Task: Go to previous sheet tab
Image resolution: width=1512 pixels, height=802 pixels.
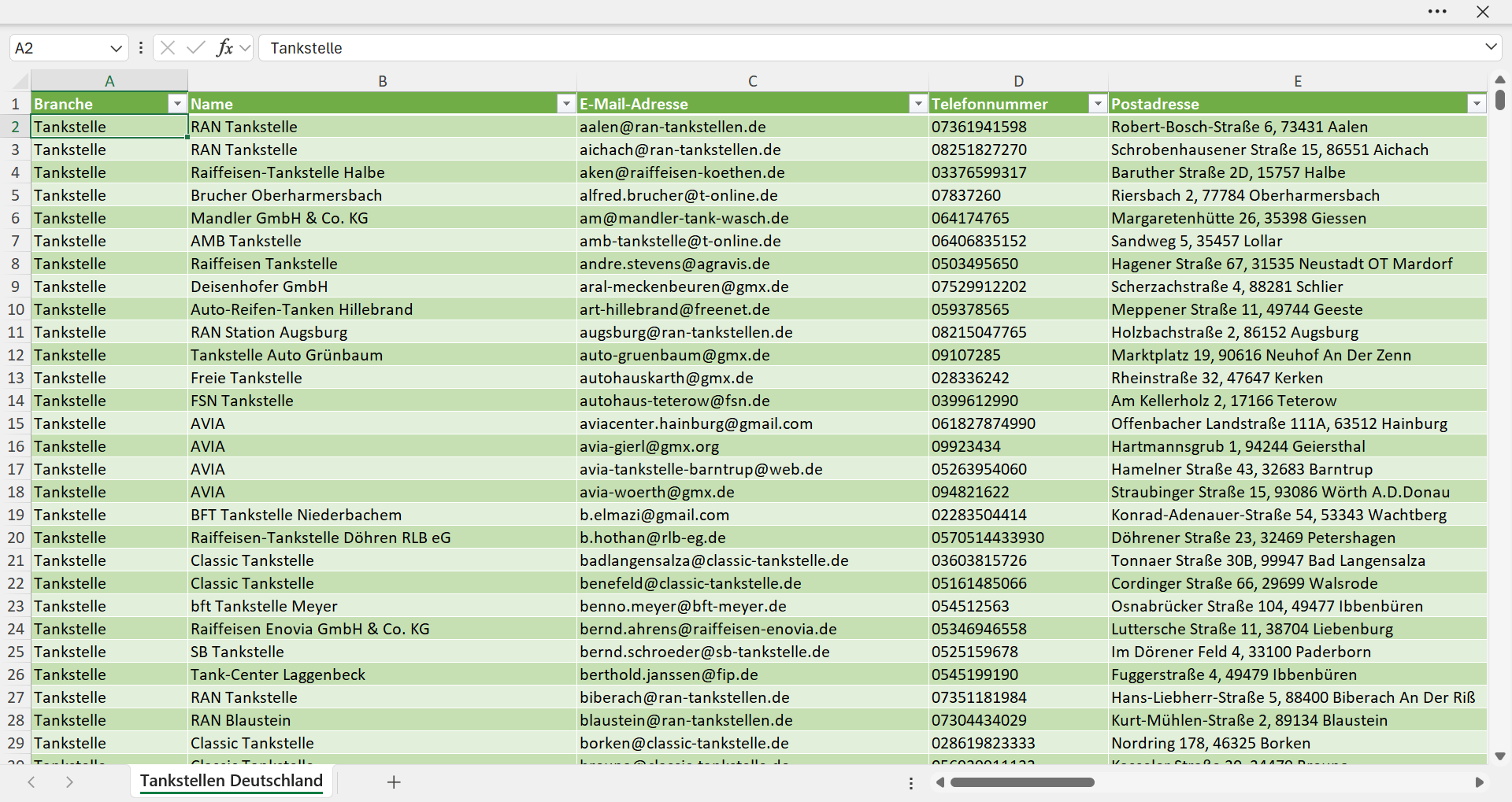Action: pos(31,782)
